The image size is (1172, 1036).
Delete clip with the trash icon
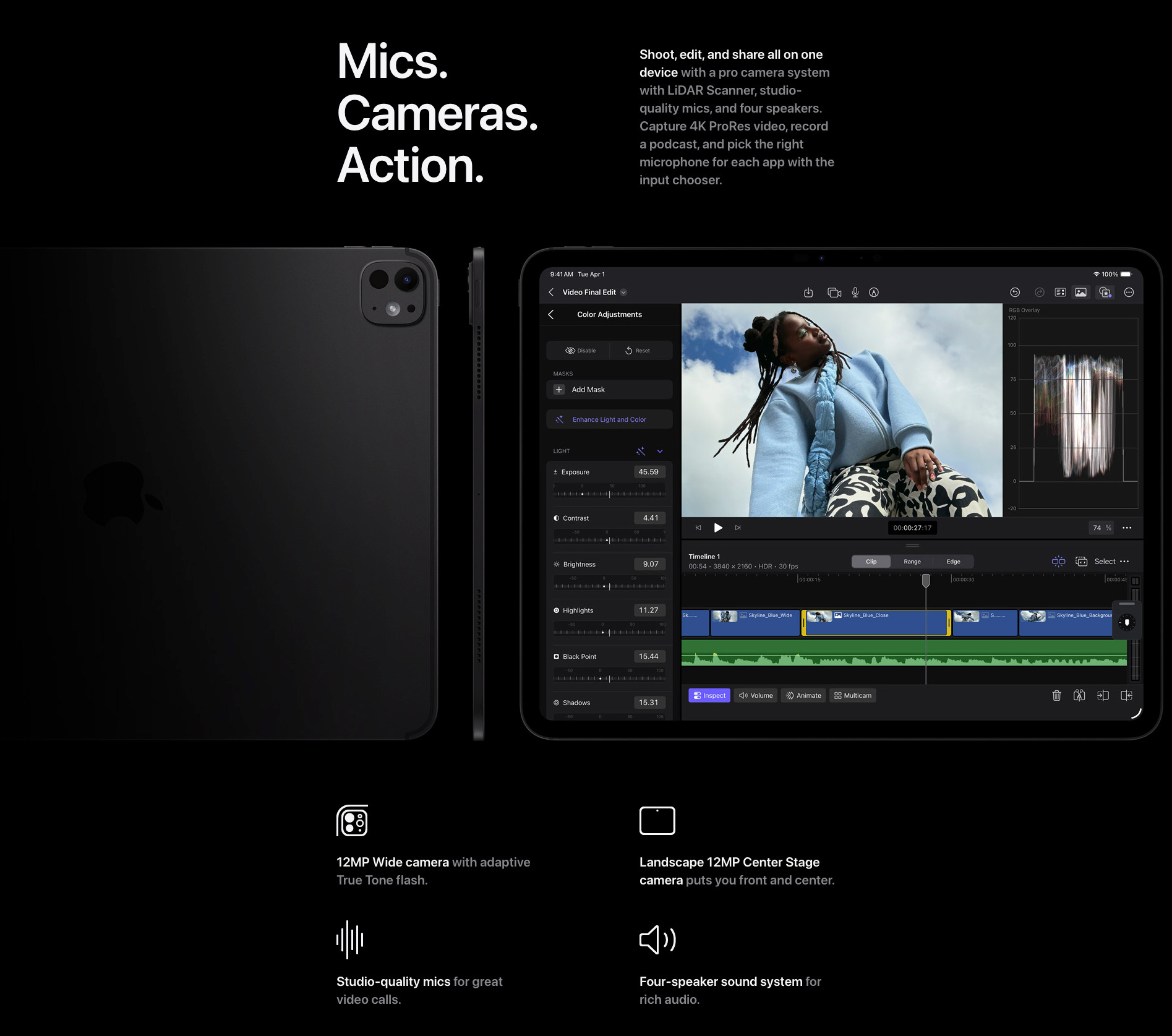point(1056,696)
